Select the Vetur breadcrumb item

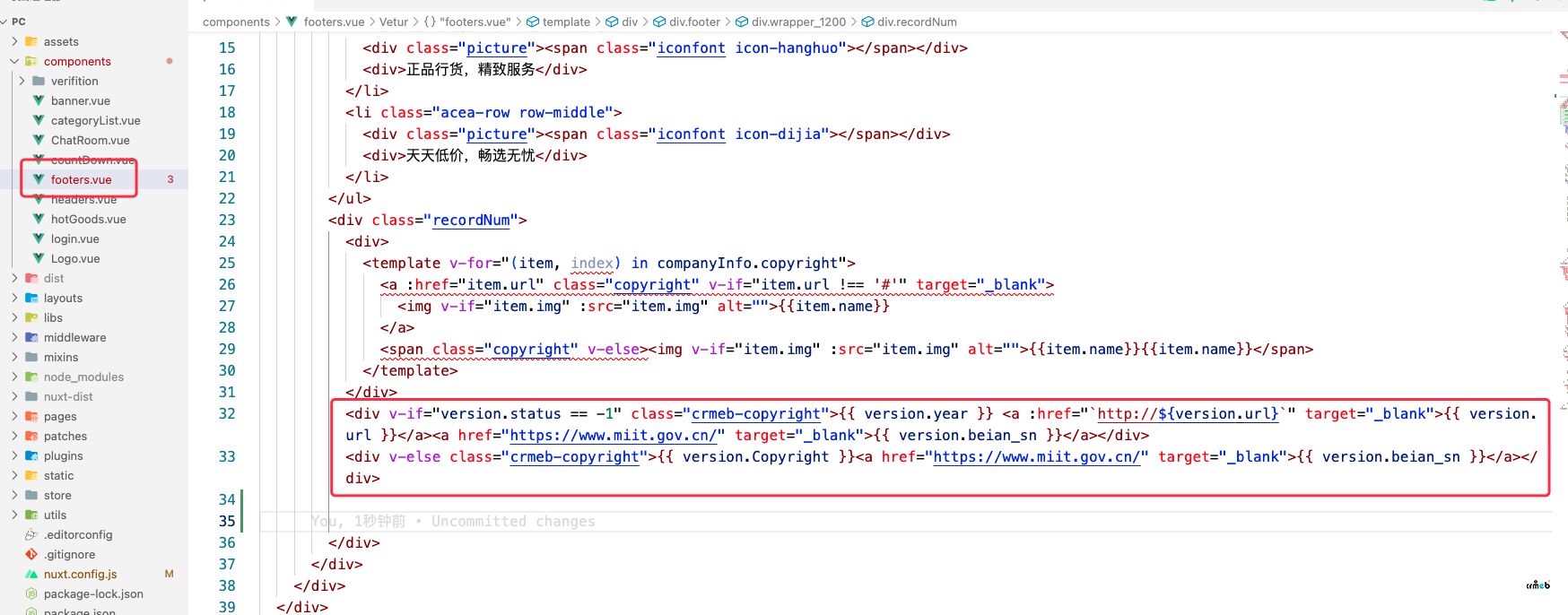pos(393,22)
